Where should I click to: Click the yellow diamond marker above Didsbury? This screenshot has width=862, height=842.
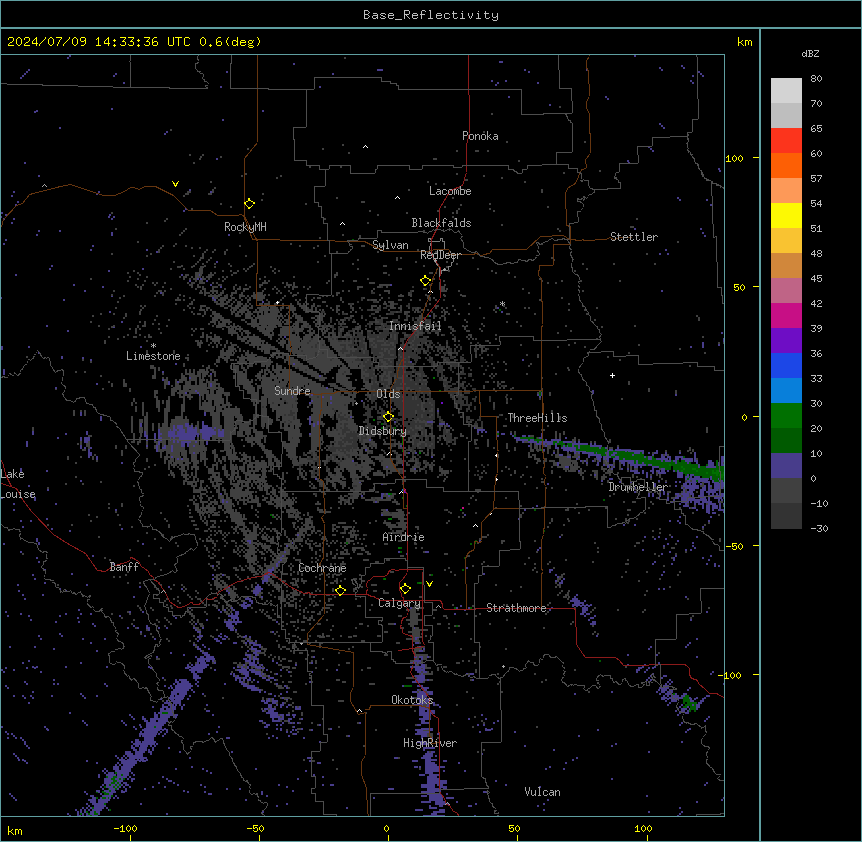point(389,417)
